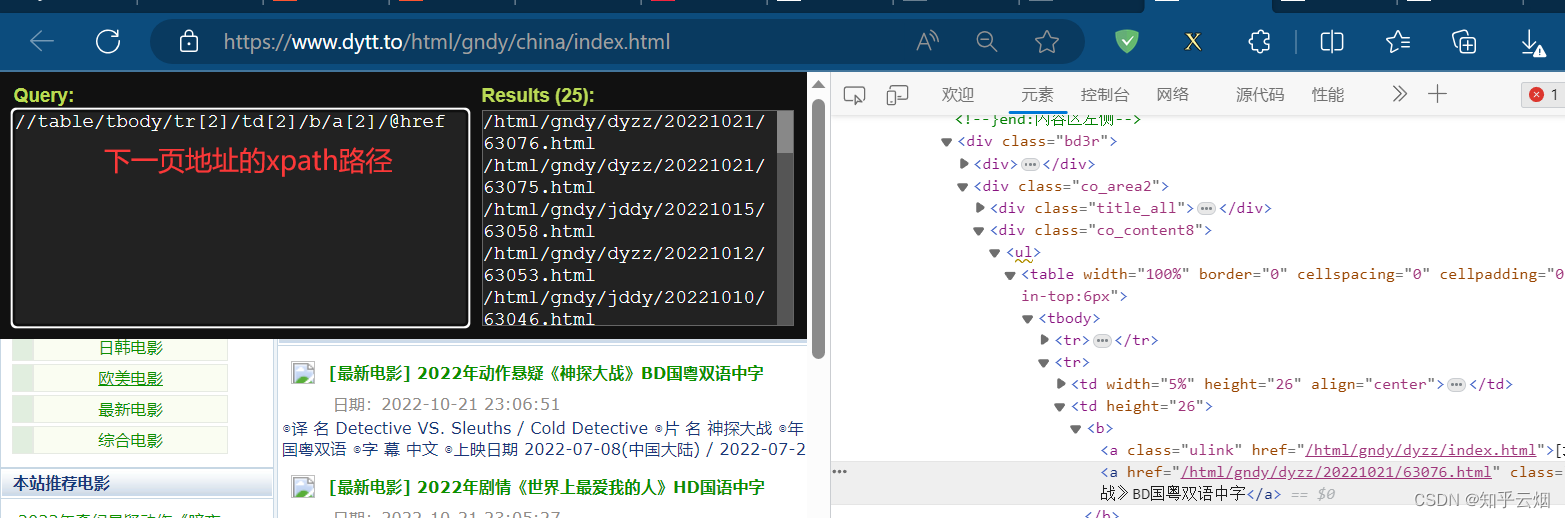Open 欧美电影 category link
Image resolution: width=1565 pixels, height=518 pixels.
pos(130,379)
